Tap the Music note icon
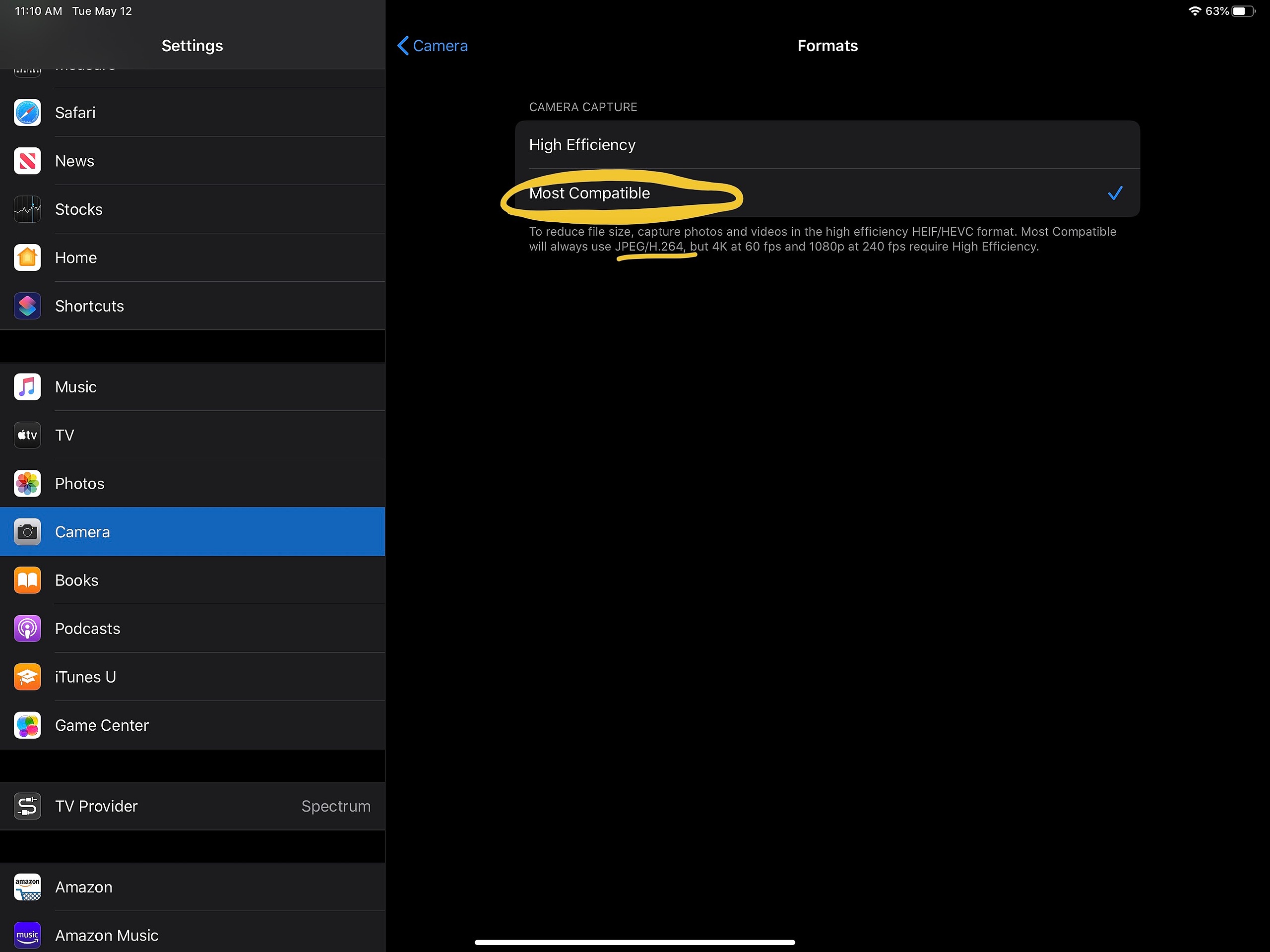Image resolution: width=1270 pixels, height=952 pixels. pyautogui.click(x=27, y=387)
